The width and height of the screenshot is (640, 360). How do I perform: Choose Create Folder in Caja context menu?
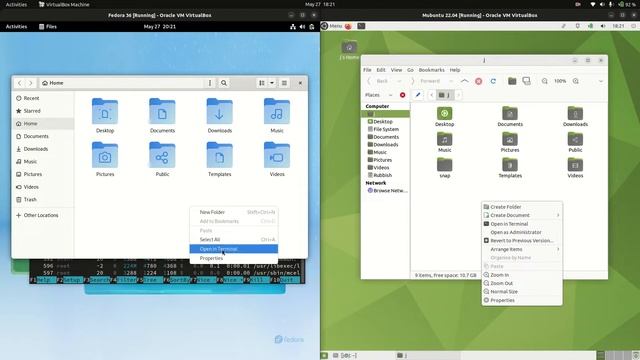click(x=522, y=207)
